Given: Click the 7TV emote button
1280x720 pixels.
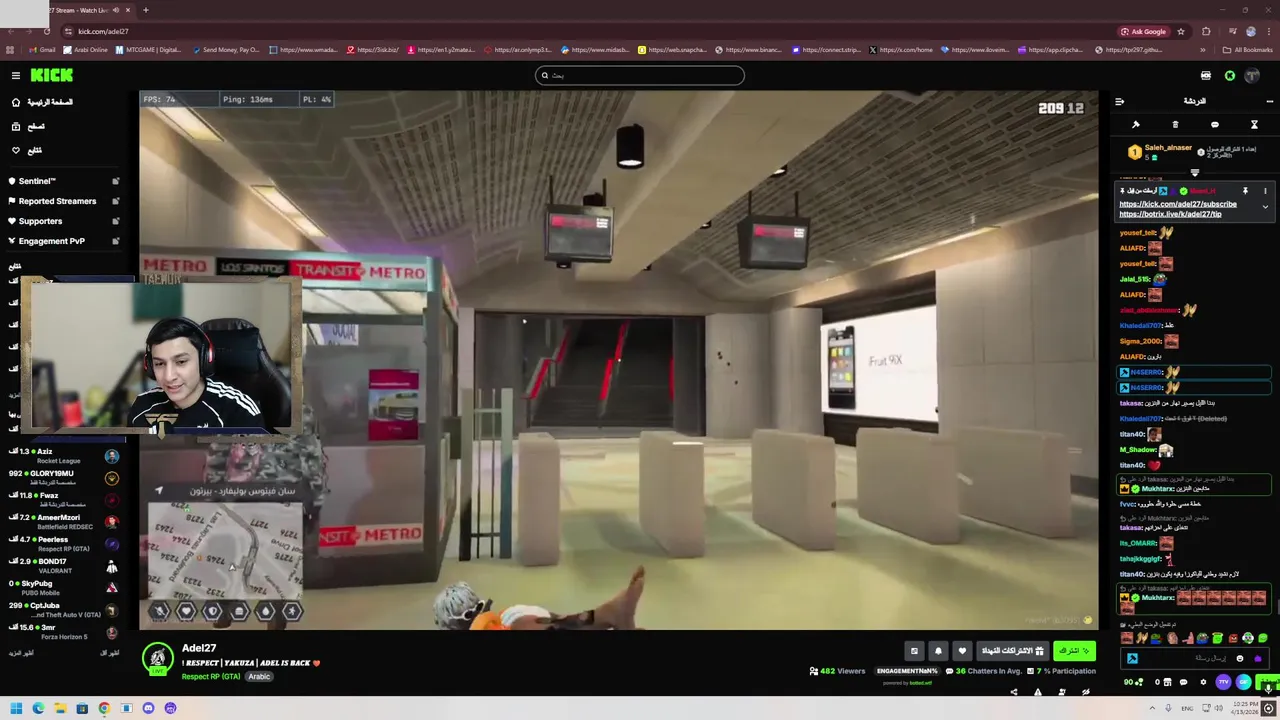Looking at the screenshot, I should [x=1223, y=682].
